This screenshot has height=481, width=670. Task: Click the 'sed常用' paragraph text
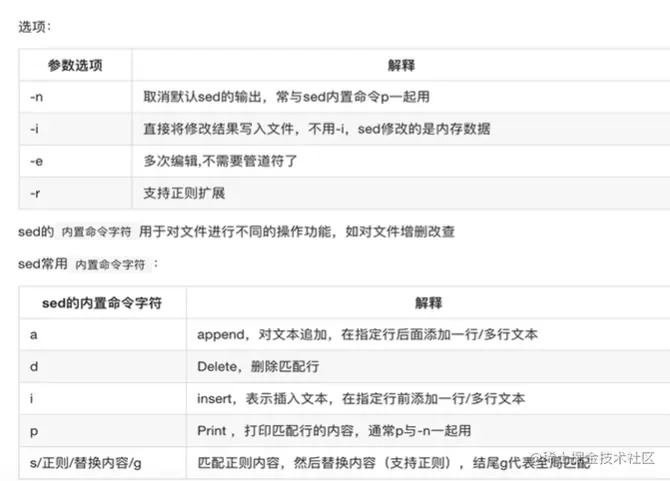click(43, 264)
